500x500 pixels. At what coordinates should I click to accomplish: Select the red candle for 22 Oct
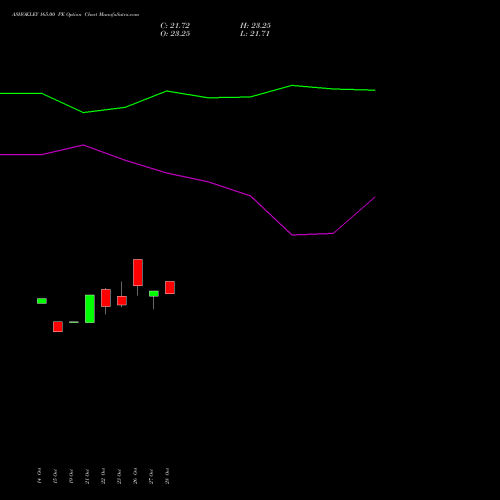click(106, 298)
